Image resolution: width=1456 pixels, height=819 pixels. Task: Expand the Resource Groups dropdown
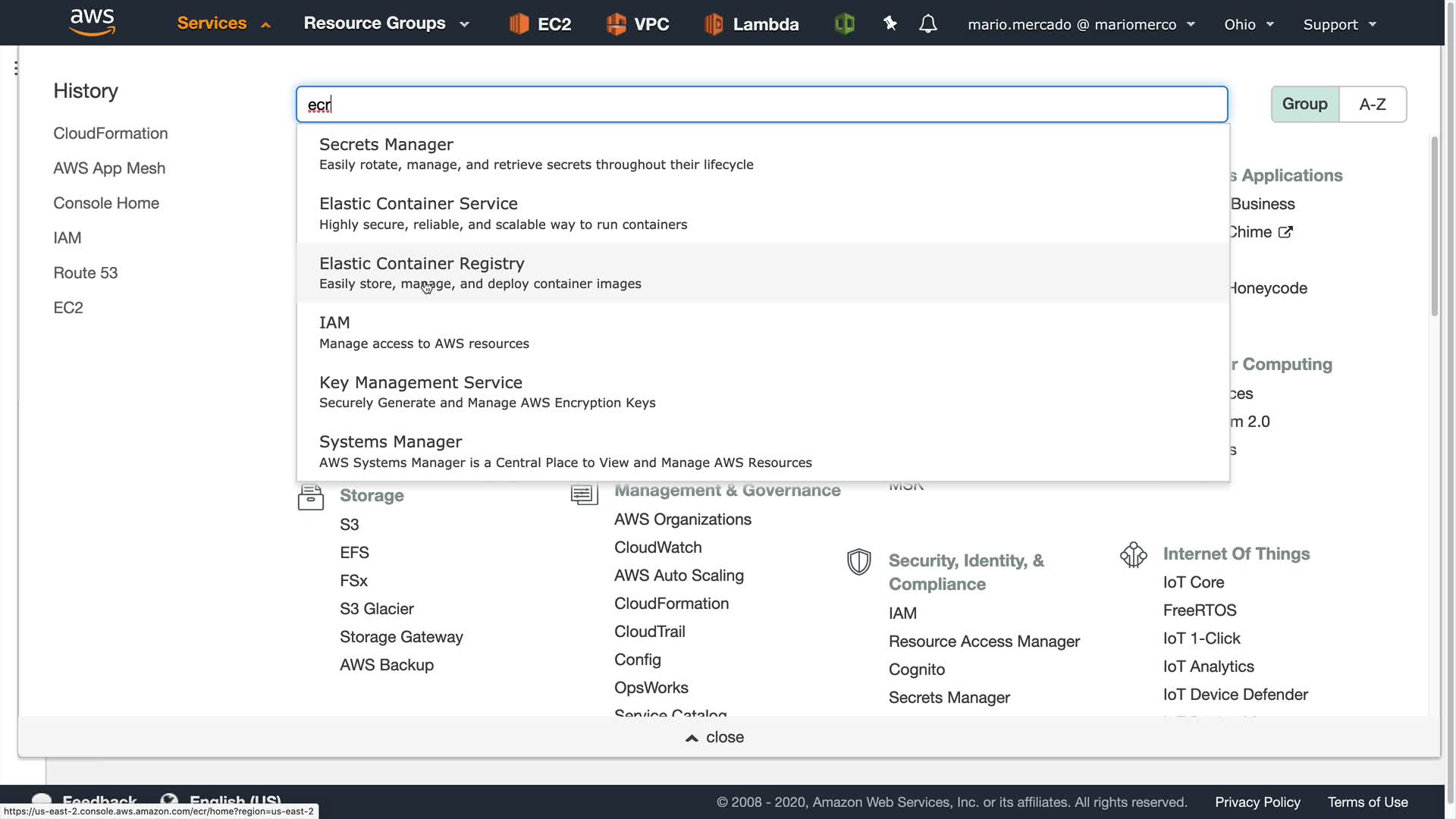pyautogui.click(x=386, y=24)
